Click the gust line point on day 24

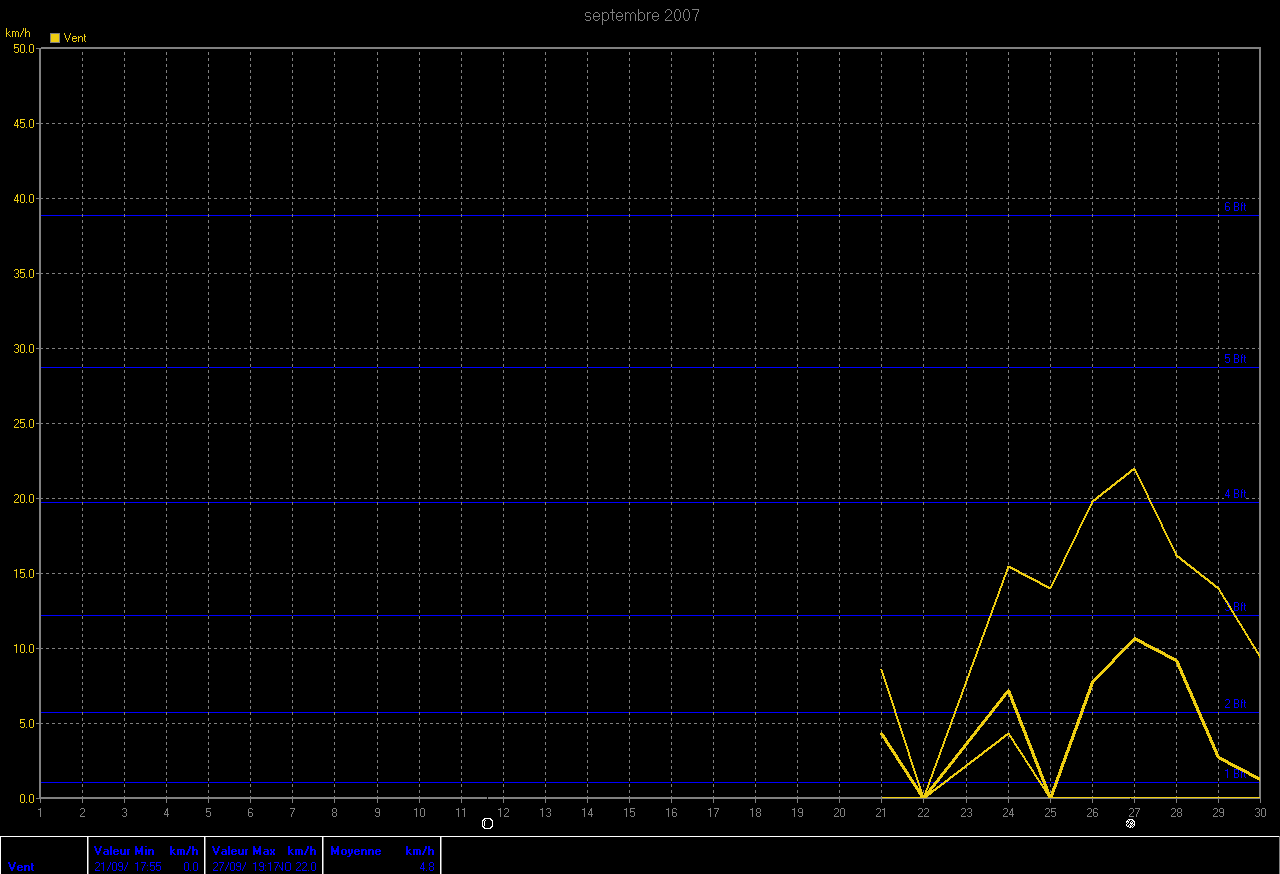coord(1008,566)
